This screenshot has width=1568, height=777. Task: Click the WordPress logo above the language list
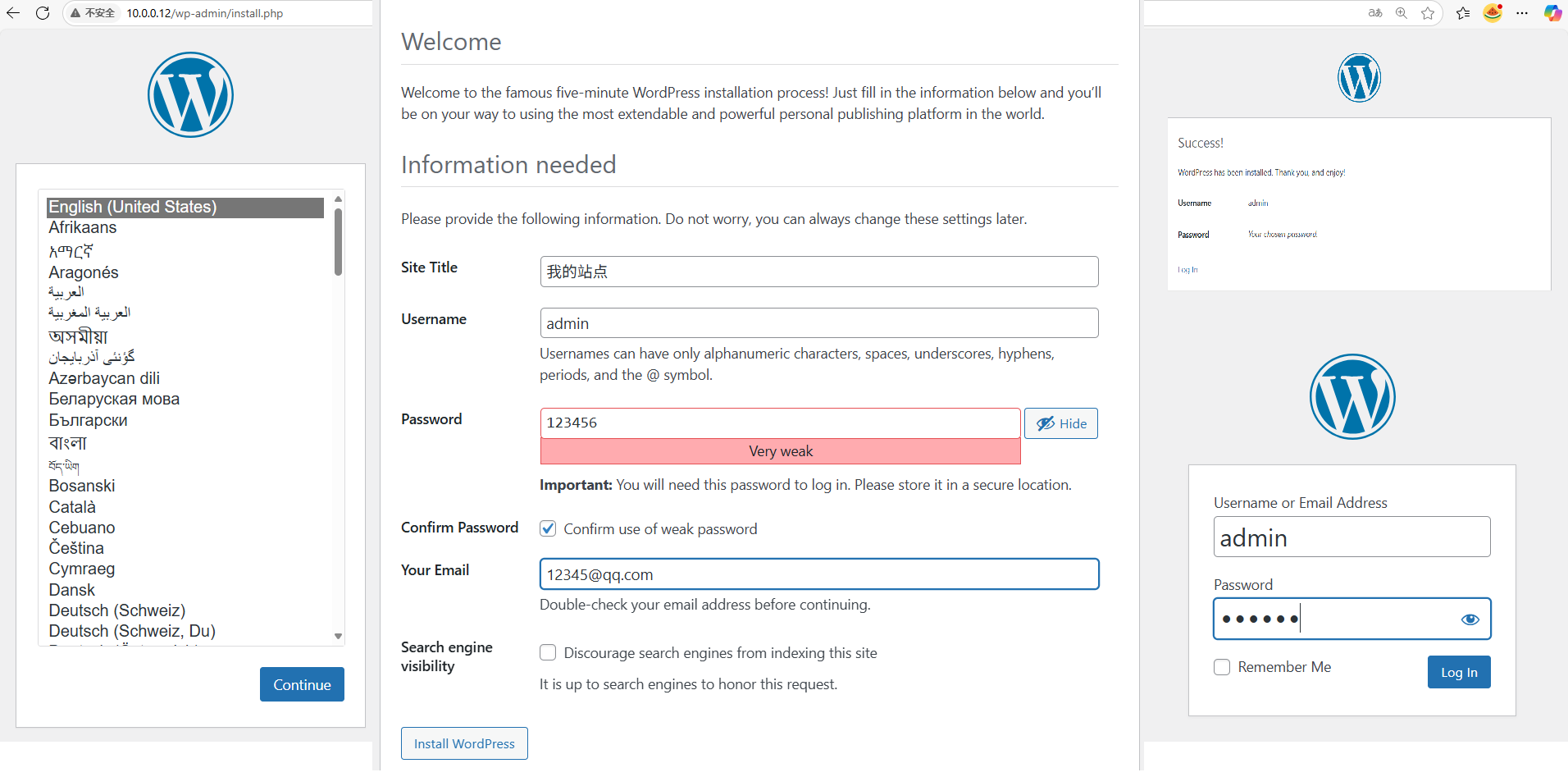point(190,94)
